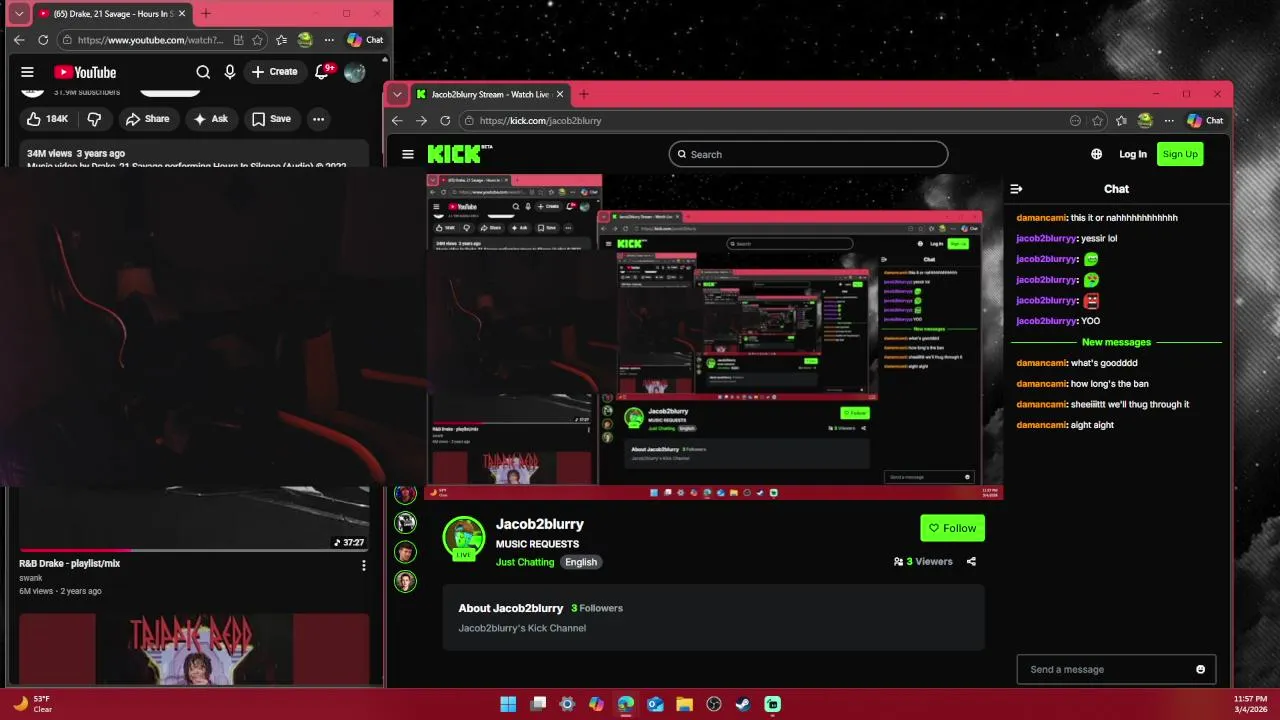Close the Drake, 21 Savage tab
The height and width of the screenshot is (720, 1280).
tap(182, 14)
